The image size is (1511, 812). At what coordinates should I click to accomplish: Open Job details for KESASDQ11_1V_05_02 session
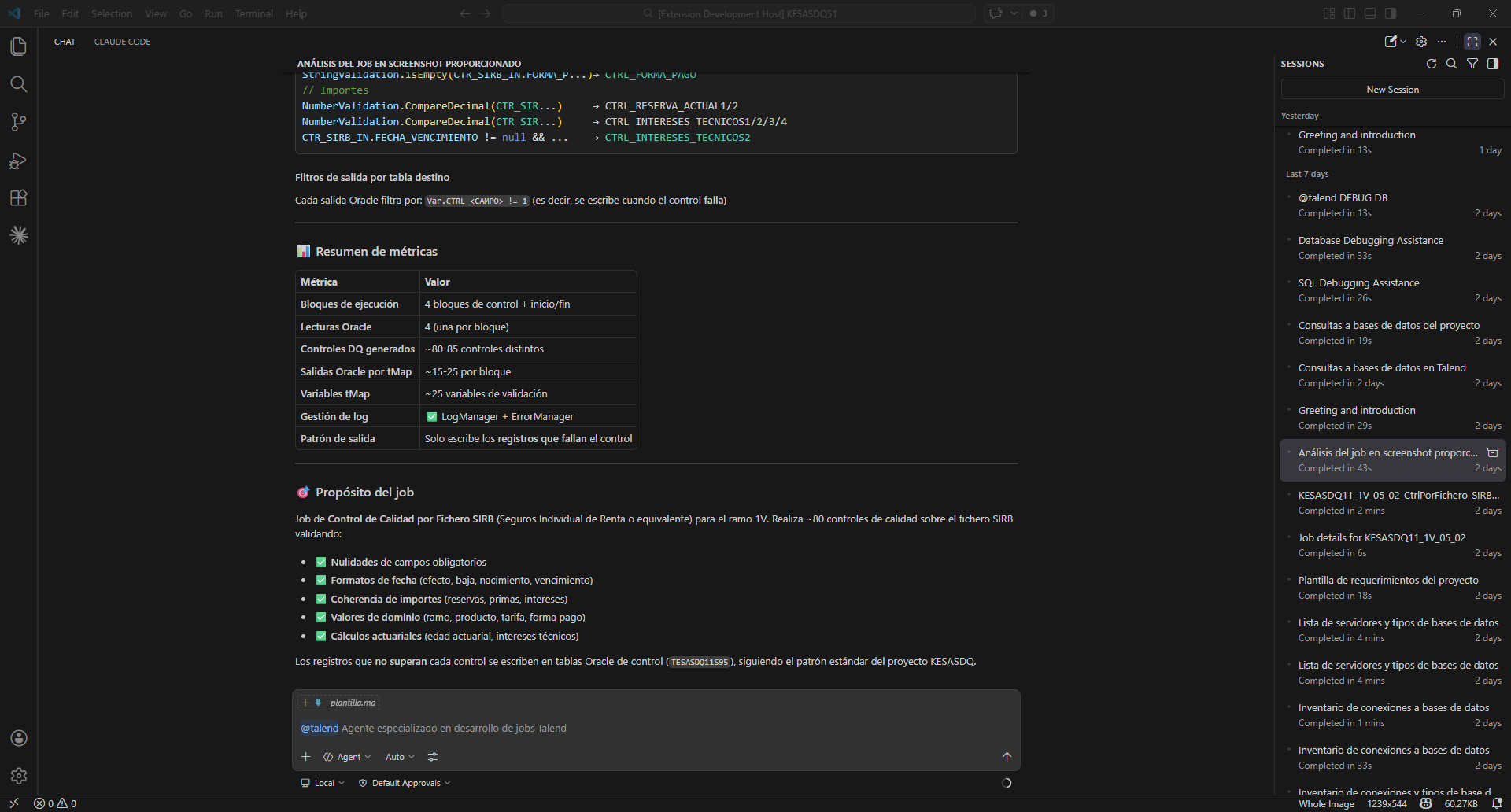pos(1393,545)
